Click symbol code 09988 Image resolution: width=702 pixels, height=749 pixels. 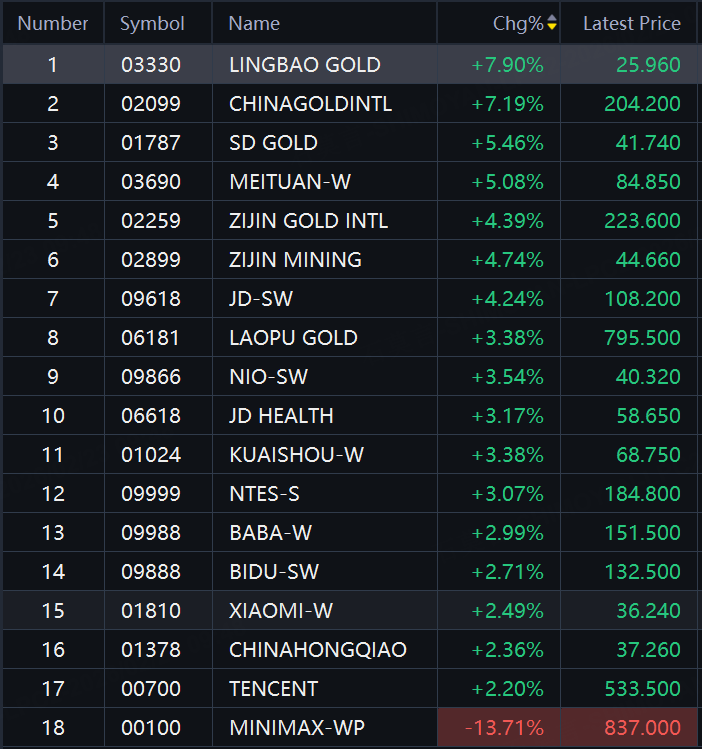point(151,533)
